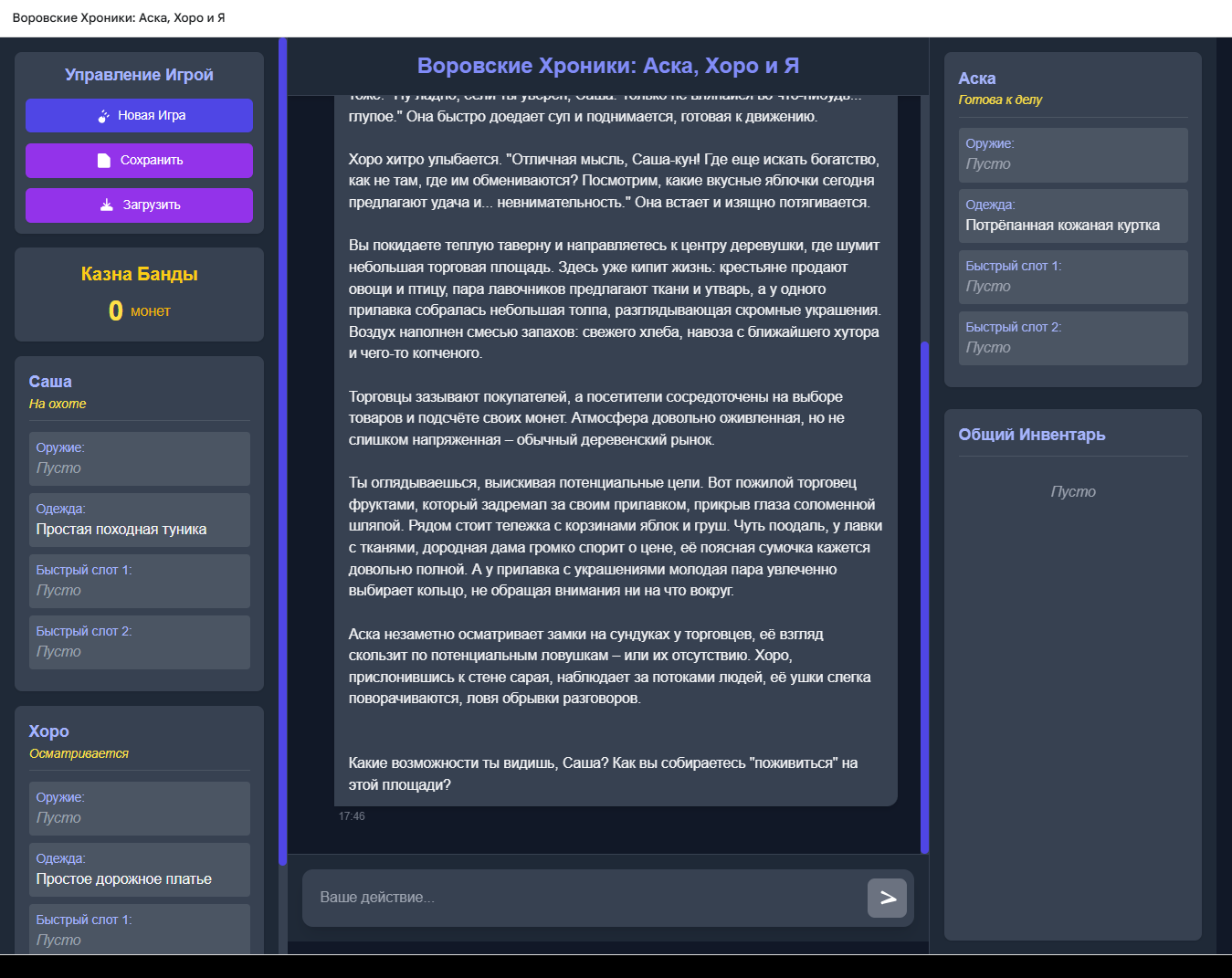Click the Саша character name

point(50,382)
